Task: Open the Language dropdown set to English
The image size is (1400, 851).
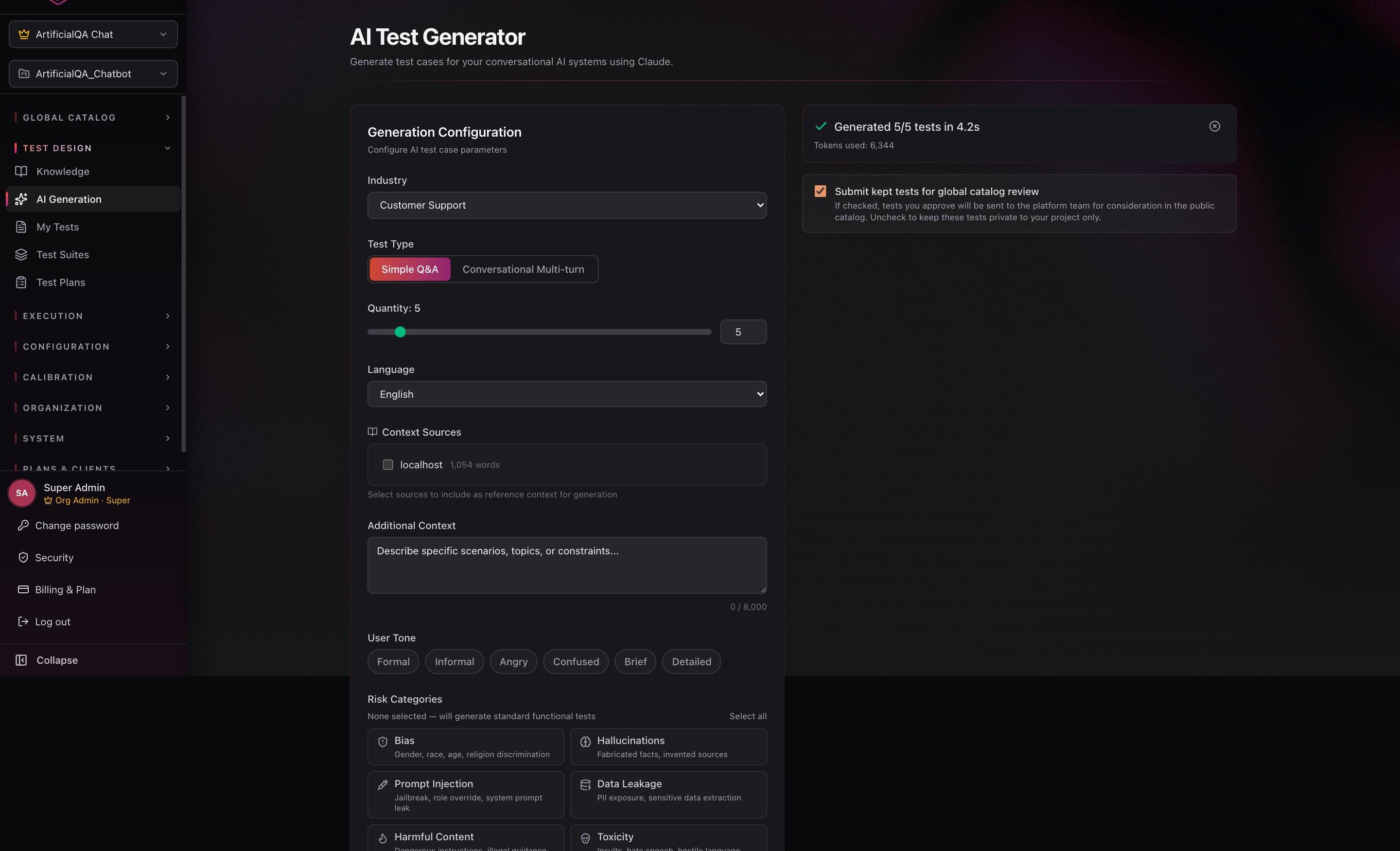Action: [567, 394]
